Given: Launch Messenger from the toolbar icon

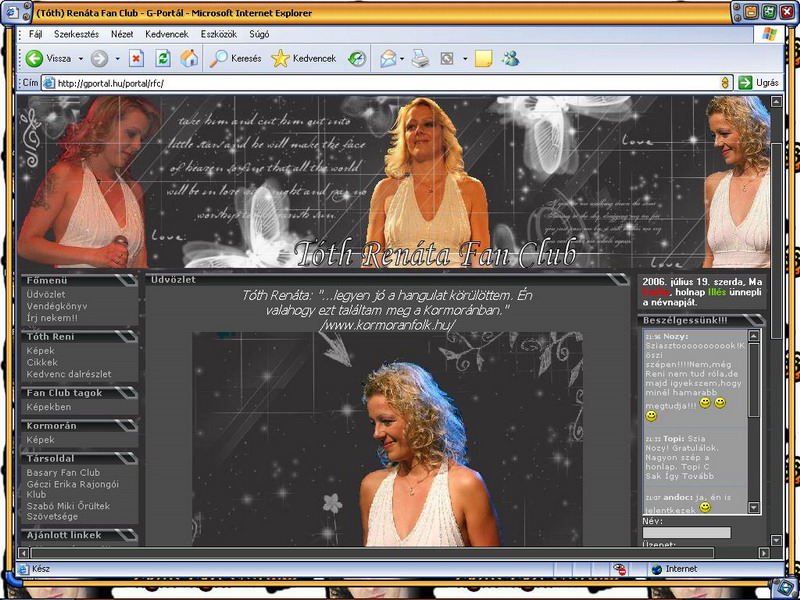Looking at the screenshot, I should coord(510,58).
